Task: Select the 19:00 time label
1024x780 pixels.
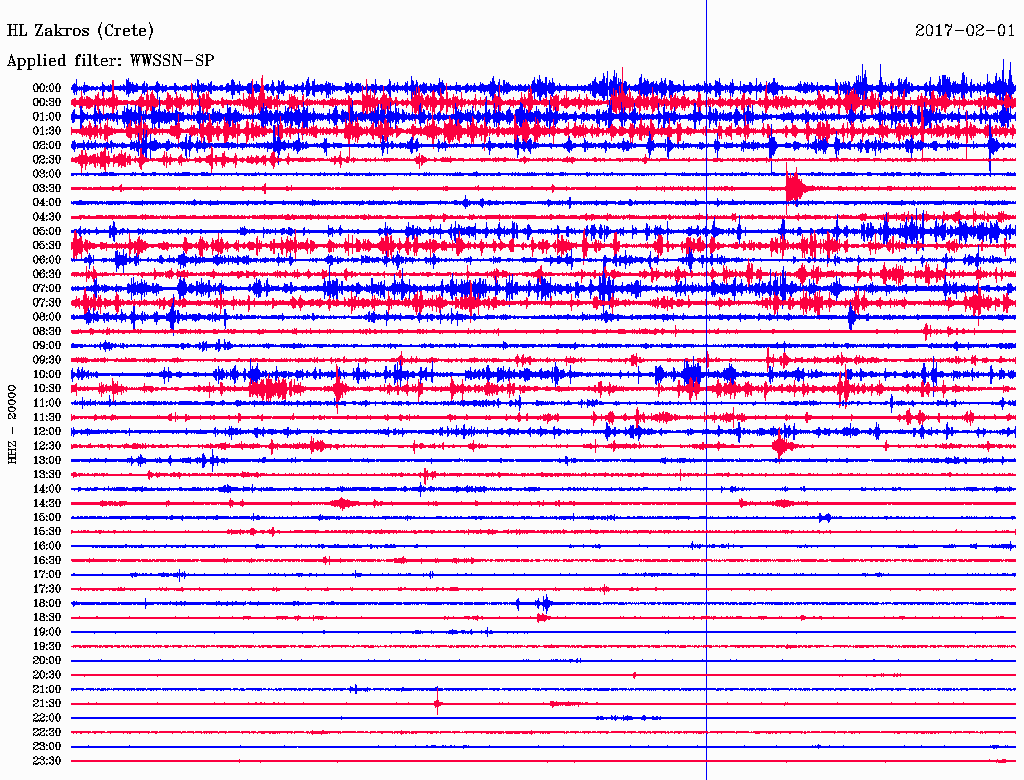Action: [47, 632]
